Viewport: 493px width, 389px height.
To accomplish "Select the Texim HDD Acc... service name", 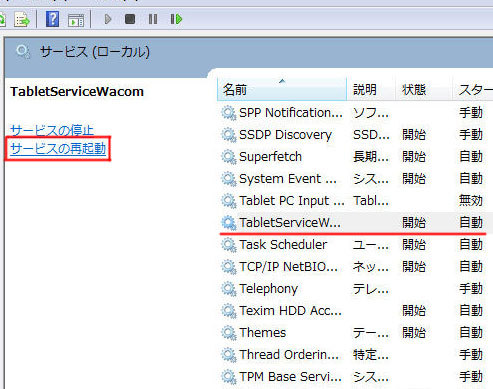I will pos(290,311).
